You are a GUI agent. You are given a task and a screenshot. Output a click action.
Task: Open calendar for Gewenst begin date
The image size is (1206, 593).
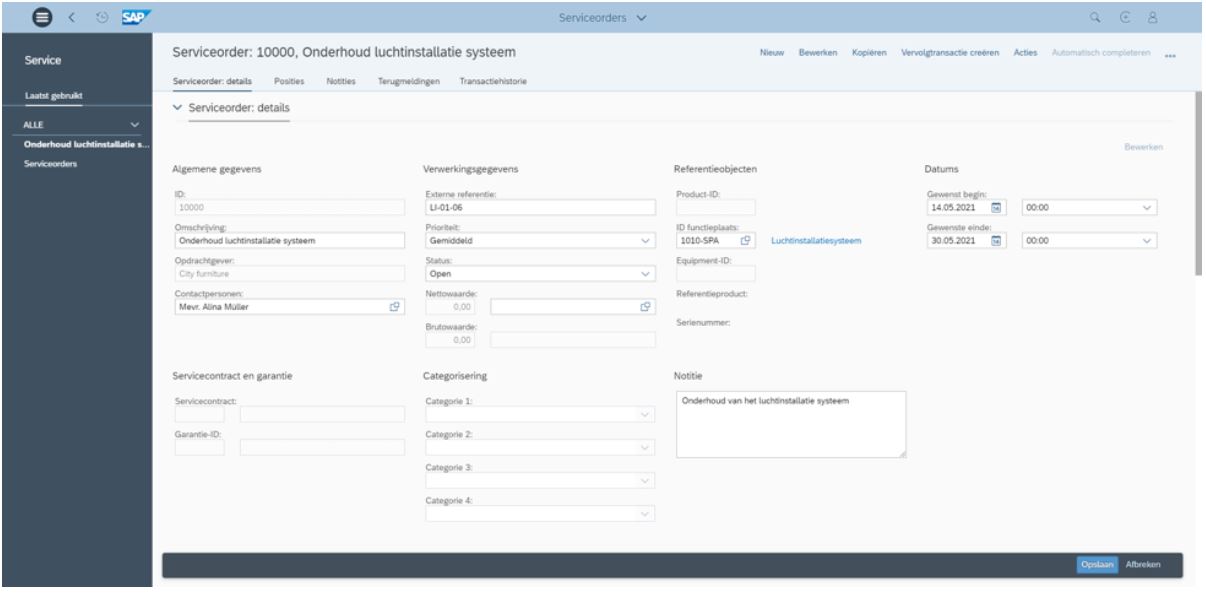pos(996,208)
